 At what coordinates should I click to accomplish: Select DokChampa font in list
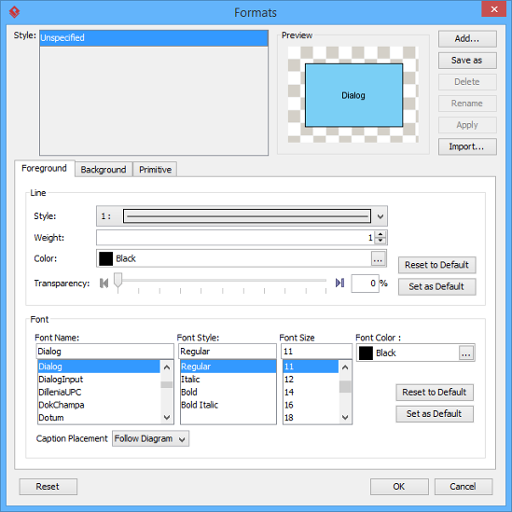pyautogui.click(x=99, y=405)
